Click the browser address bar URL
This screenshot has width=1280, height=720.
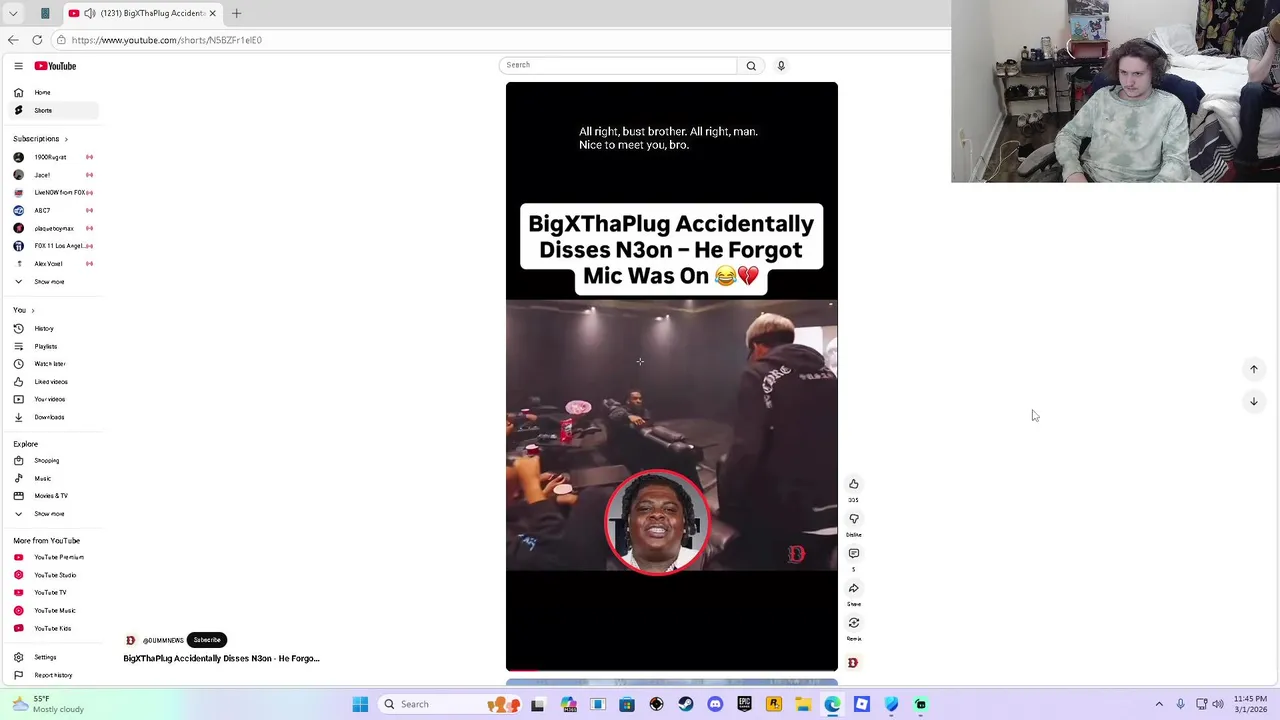point(167,40)
